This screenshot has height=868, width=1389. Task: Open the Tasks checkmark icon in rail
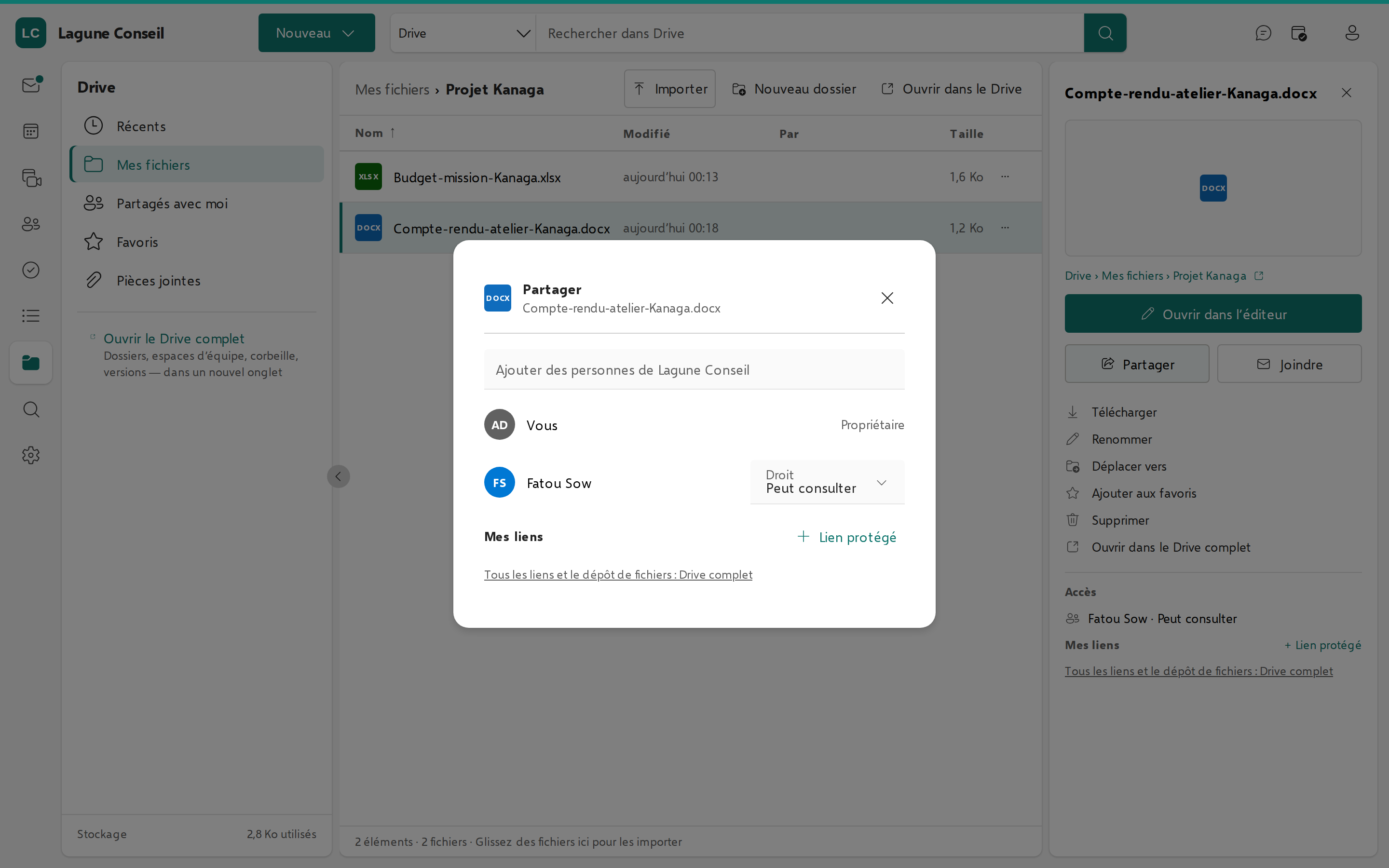point(31,270)
